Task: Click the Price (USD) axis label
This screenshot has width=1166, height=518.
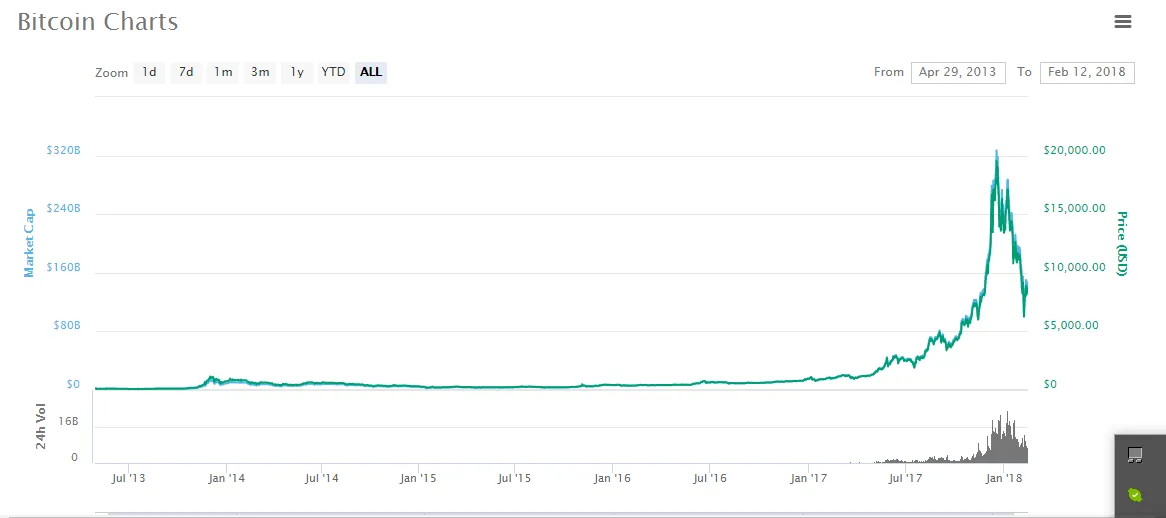Action: 1121,244
